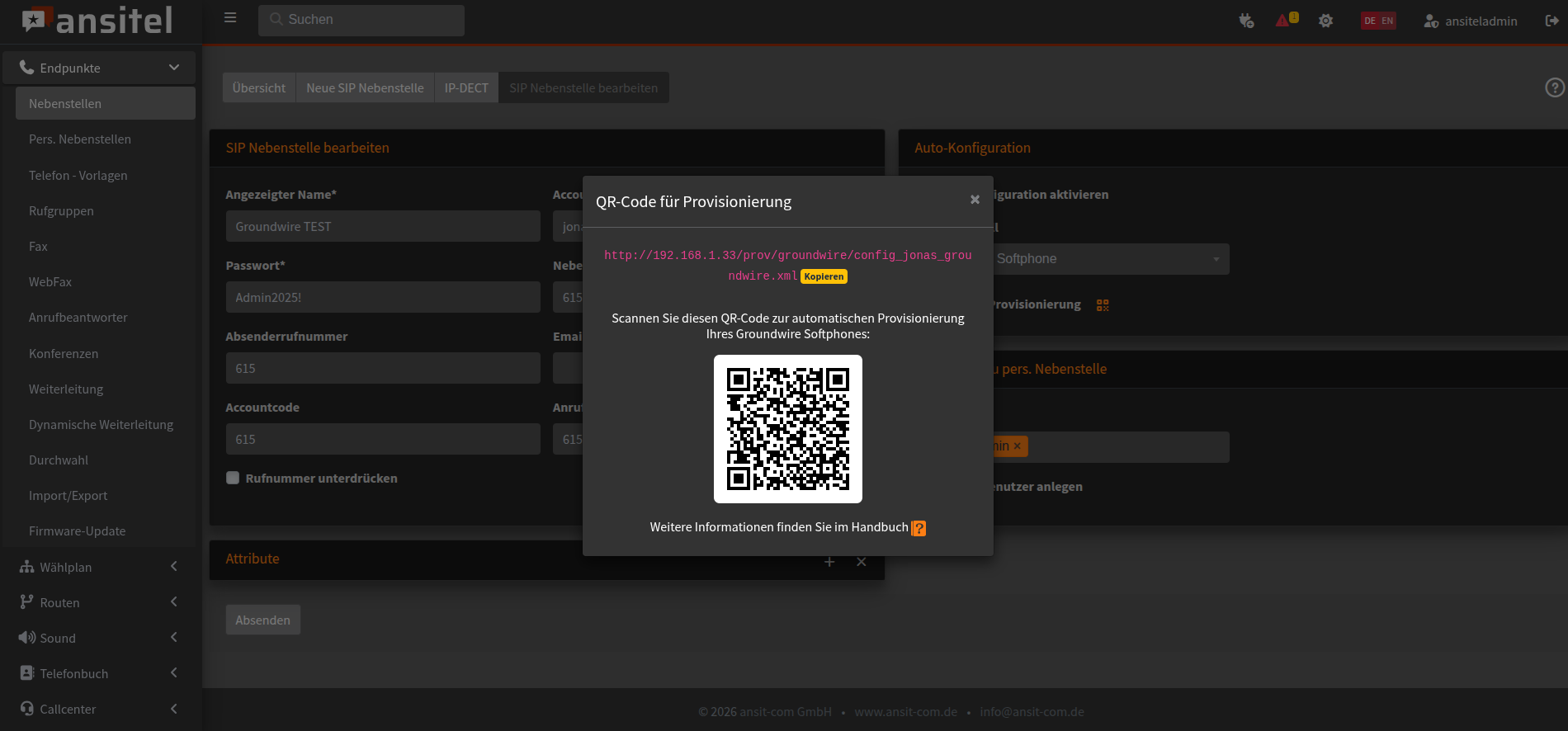Switch language to DE
The image size is (1568, 731).
coord(1370,21)
